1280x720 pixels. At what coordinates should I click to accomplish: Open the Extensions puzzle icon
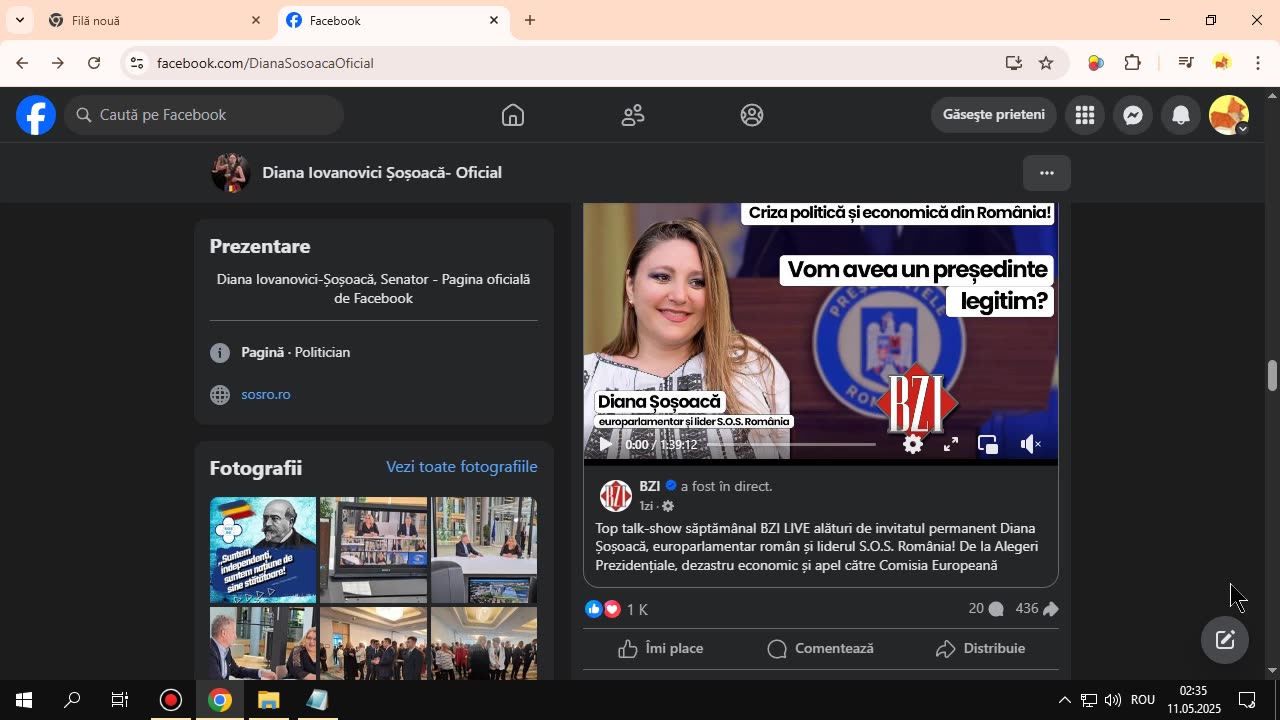pyautogui.click(x=1132, y=63)
